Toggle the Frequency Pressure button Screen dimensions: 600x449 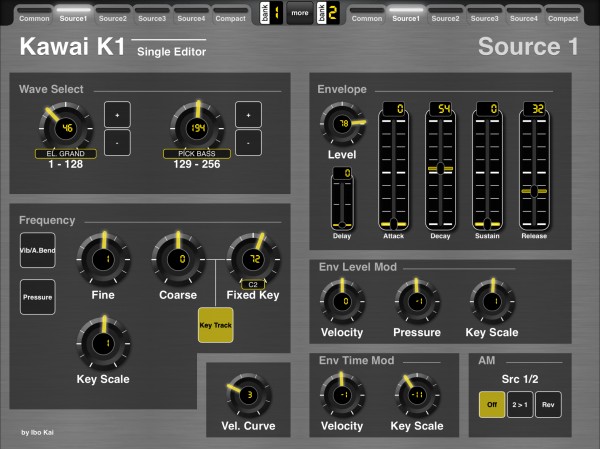[38, 297]
